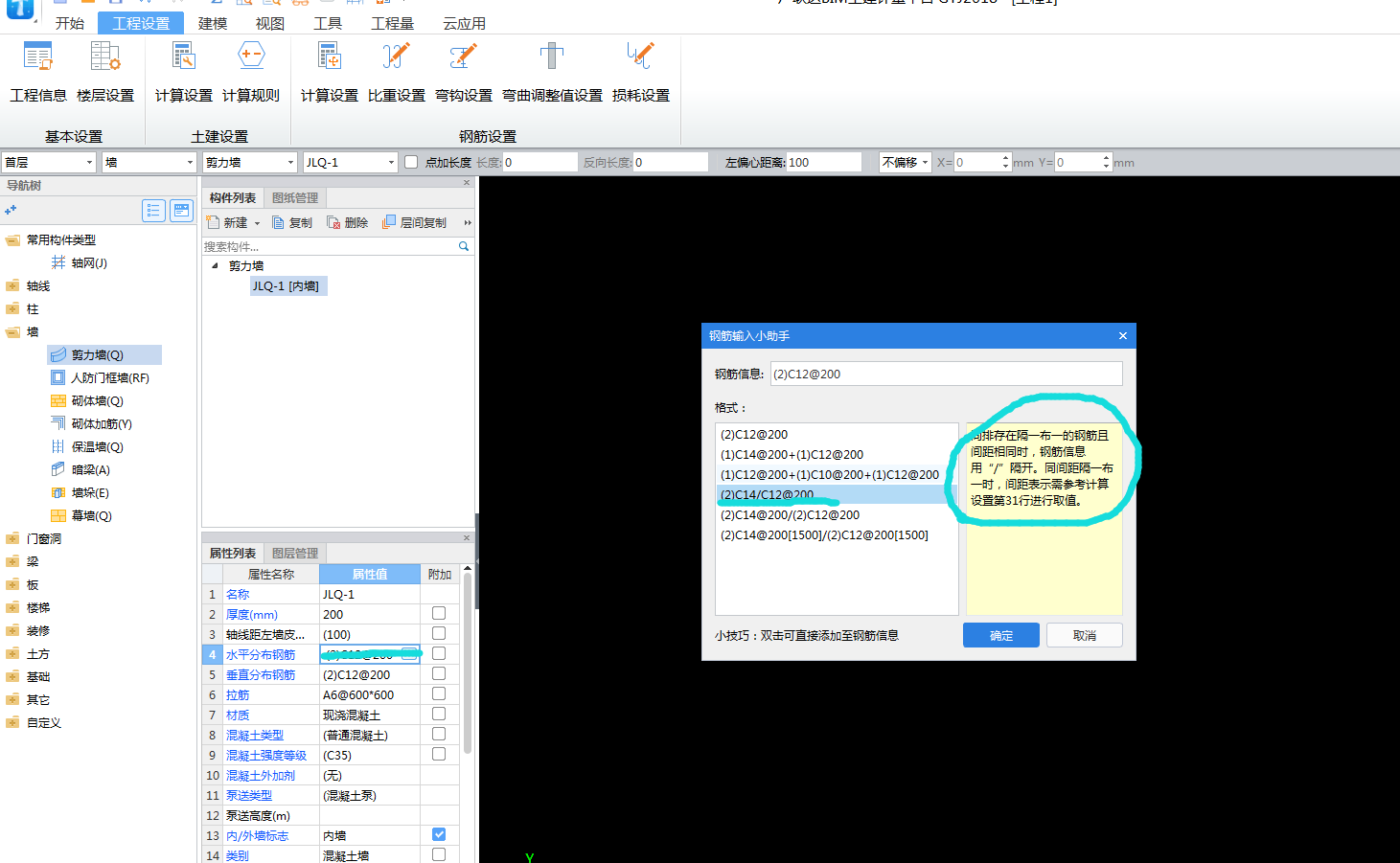Open JLQ-1 component dropdown

(350, 162)
